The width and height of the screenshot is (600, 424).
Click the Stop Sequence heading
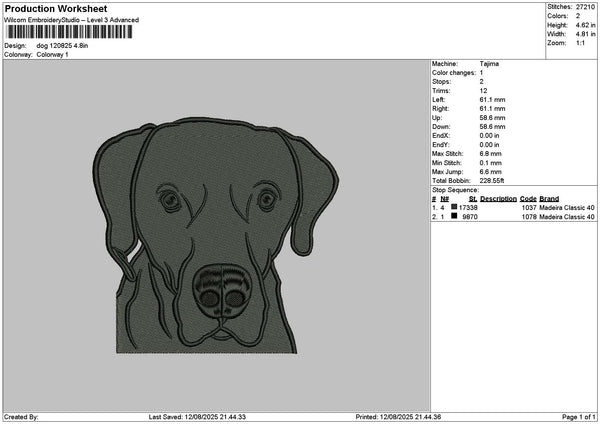455,188
